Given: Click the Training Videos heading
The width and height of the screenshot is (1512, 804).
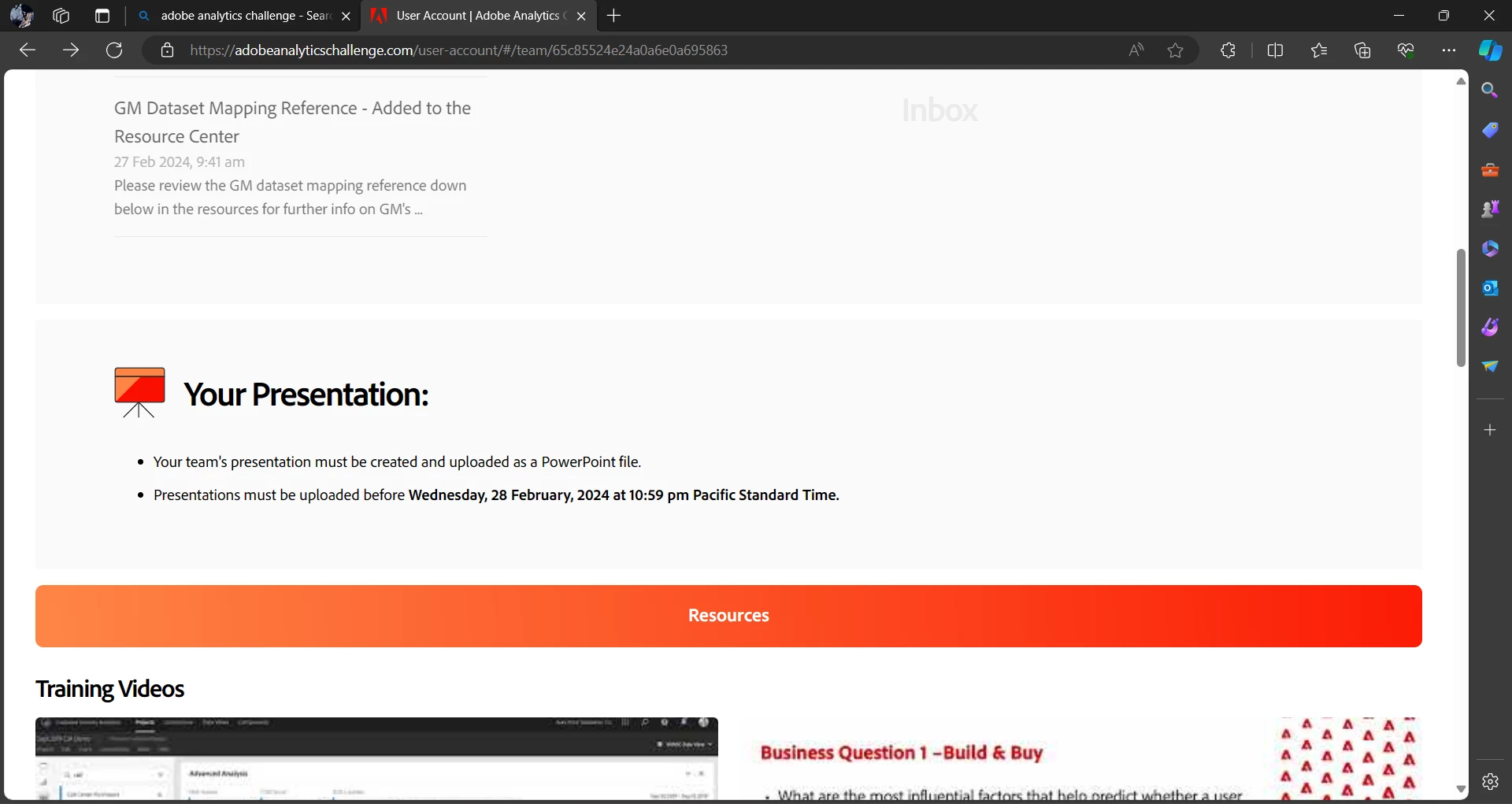Looking at the screenshot, I should click(x=109, y=689).
